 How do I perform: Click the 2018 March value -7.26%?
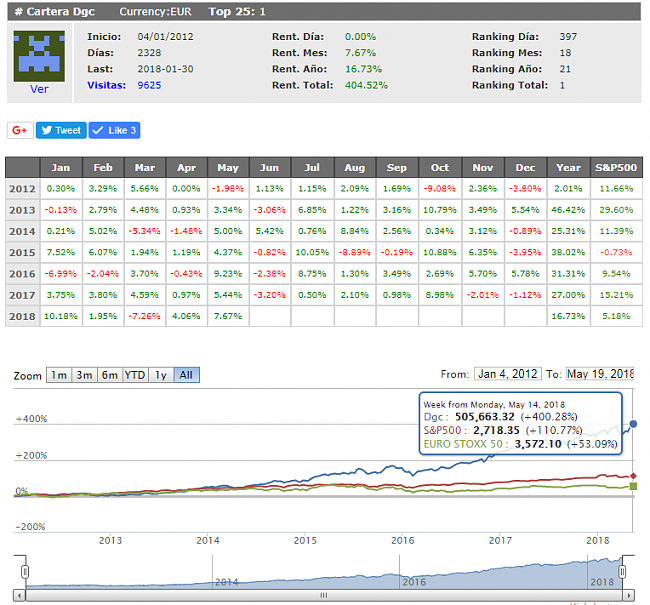pos(145,316)
